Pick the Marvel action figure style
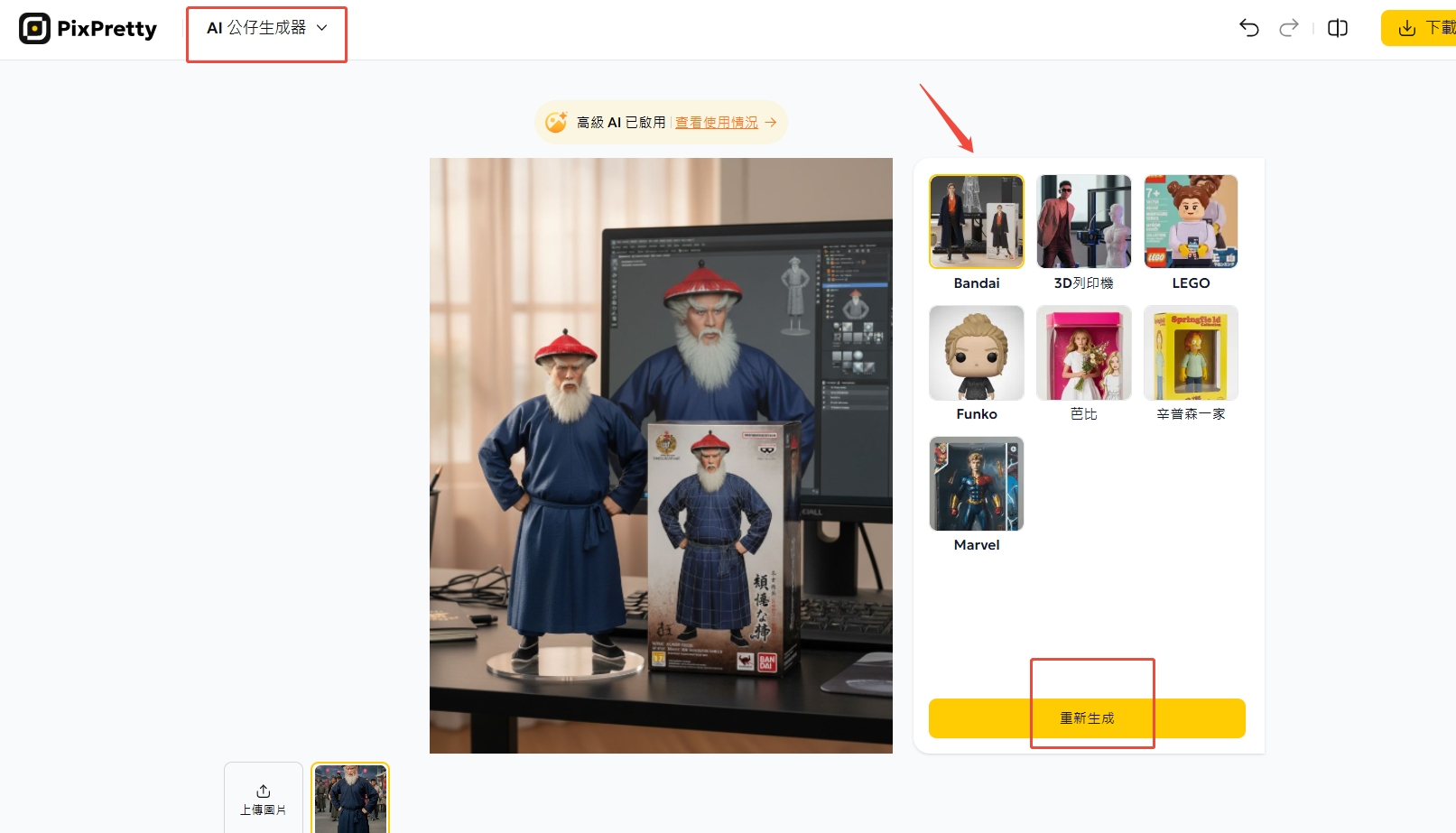This screenshot has height=833, width=1456. (976, 484)
